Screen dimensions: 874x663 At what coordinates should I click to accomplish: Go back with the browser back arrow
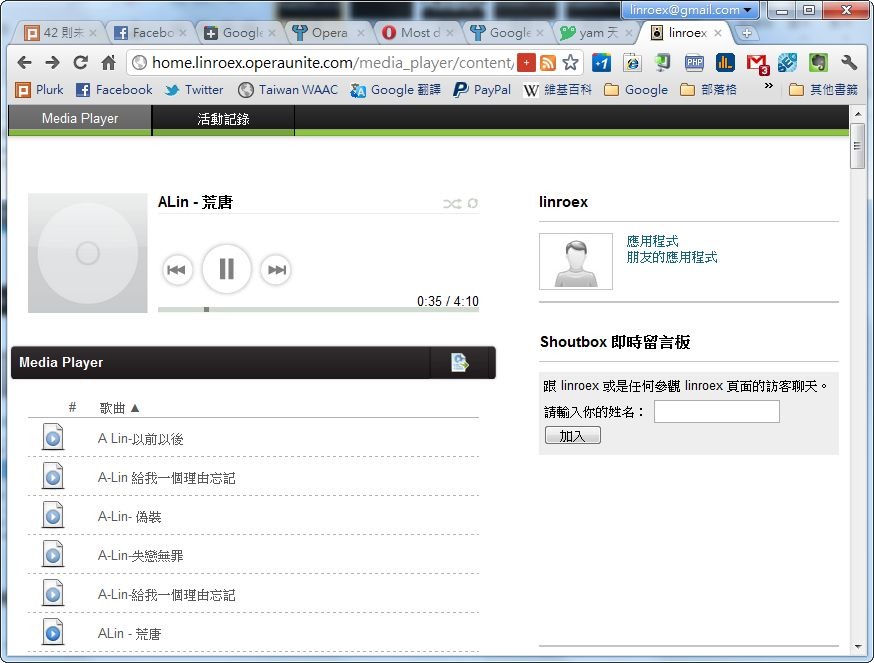(x=24, y=62)
